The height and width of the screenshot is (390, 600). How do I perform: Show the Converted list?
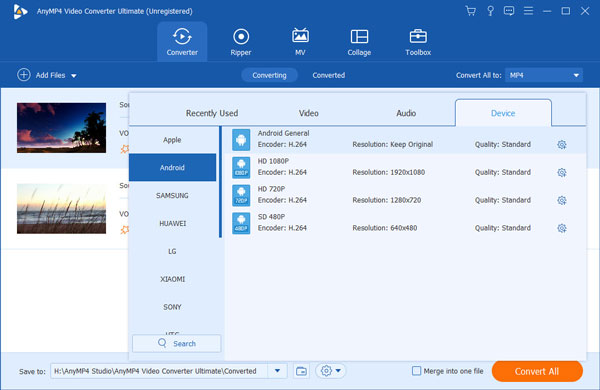point(328,75)
